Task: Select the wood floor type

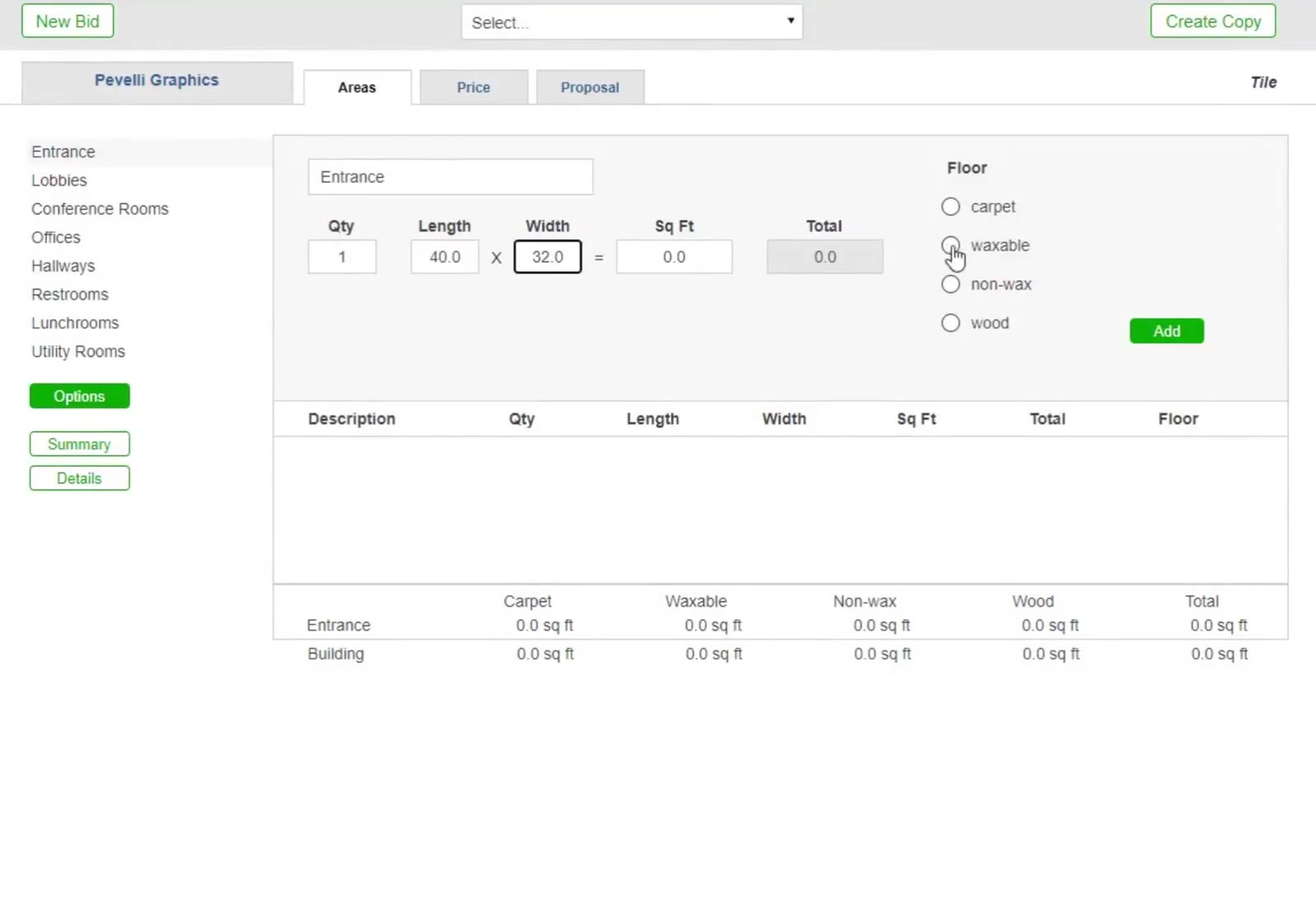Action: coord(951,323)
